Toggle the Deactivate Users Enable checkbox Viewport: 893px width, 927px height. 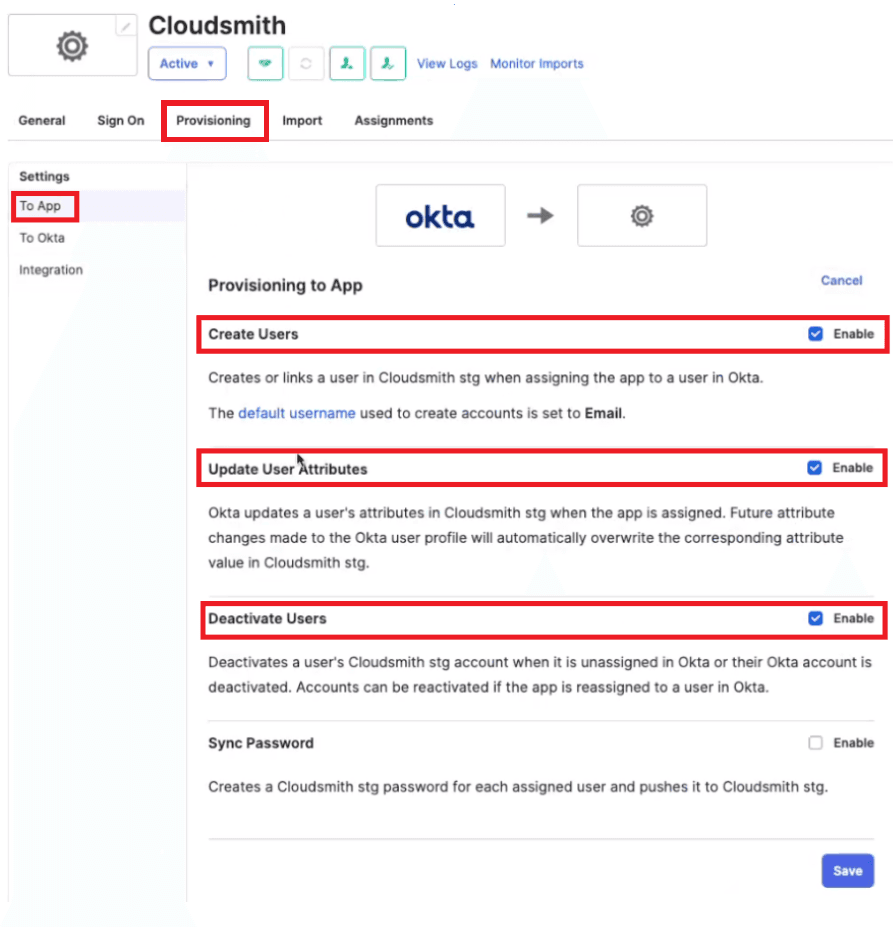click(816, 618)
